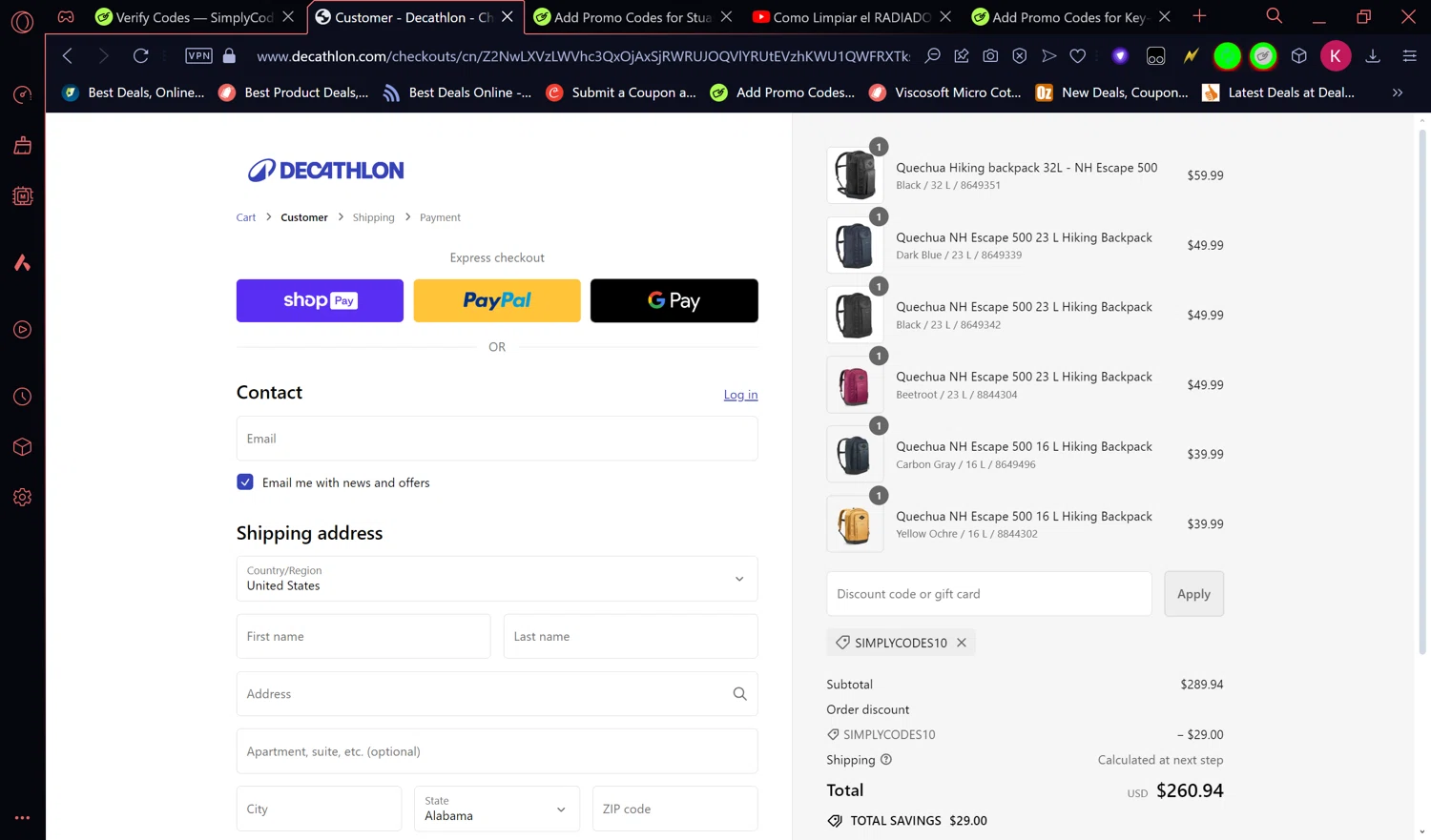The width and height of the screenshot is (1431, 840).
Task: Focus the First name field
Action: pyautogui.click(x=363, y=636)
